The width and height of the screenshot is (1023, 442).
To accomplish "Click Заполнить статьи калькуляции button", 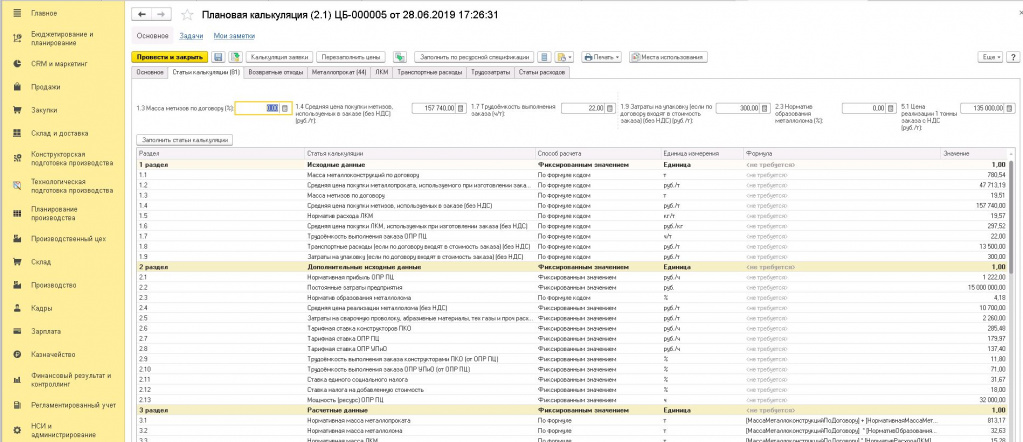I will point(185,140).
